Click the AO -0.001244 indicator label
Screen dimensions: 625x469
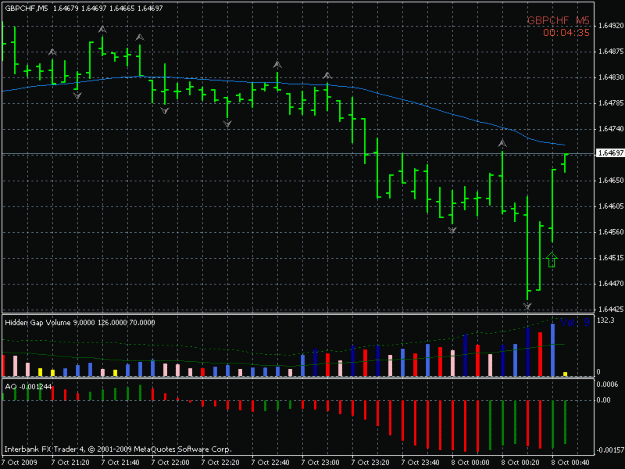click(28, 387)
